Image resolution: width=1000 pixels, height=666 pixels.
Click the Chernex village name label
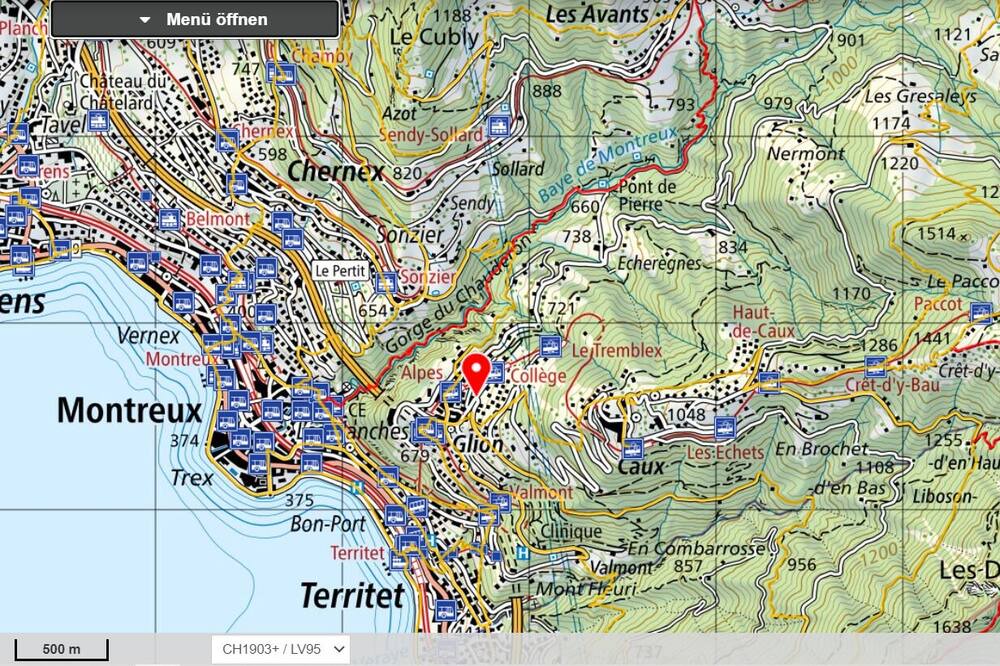[x=336, y=171]
